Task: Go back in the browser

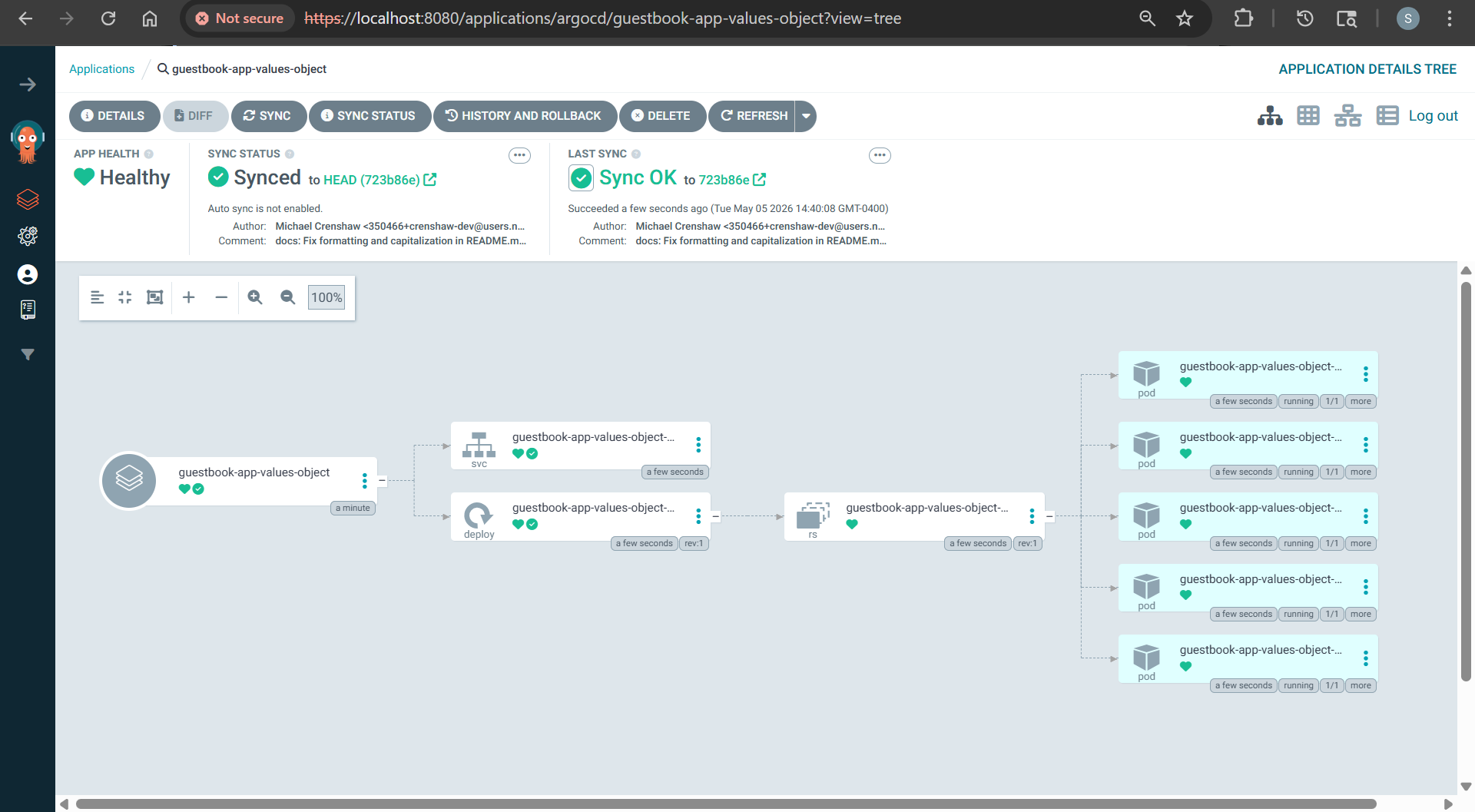Action: [25, 18]
